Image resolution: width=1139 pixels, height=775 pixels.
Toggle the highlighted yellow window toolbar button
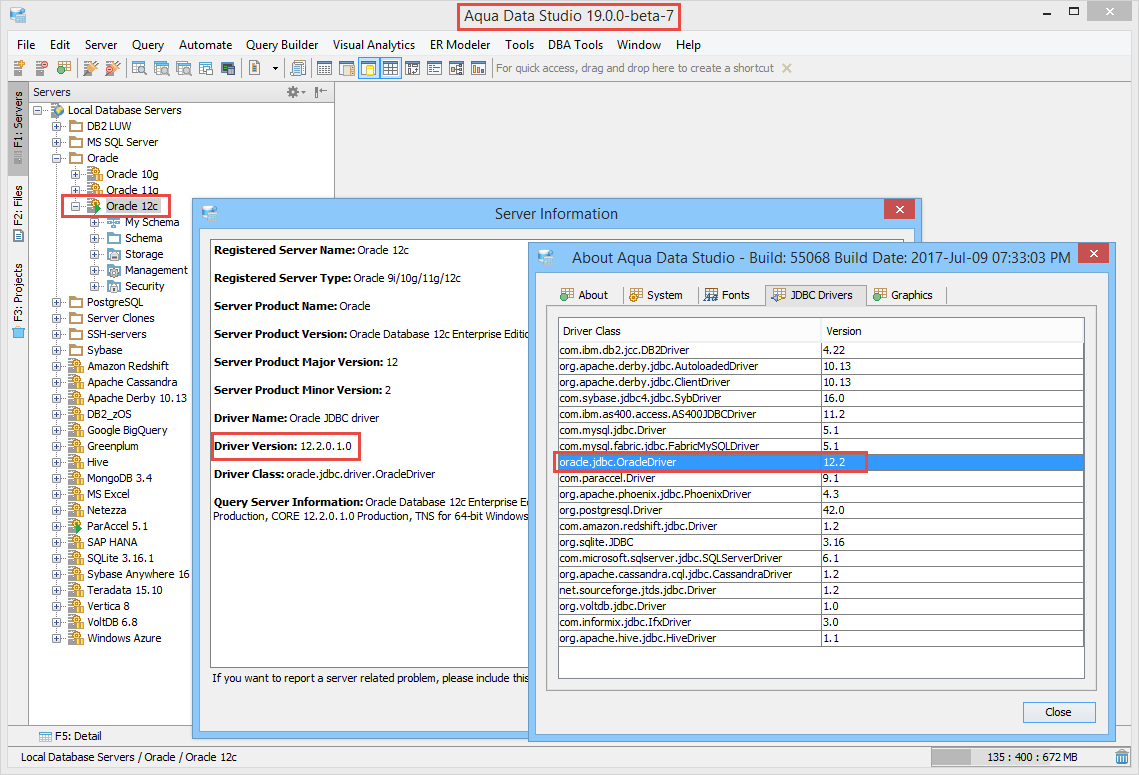(368, 68)
